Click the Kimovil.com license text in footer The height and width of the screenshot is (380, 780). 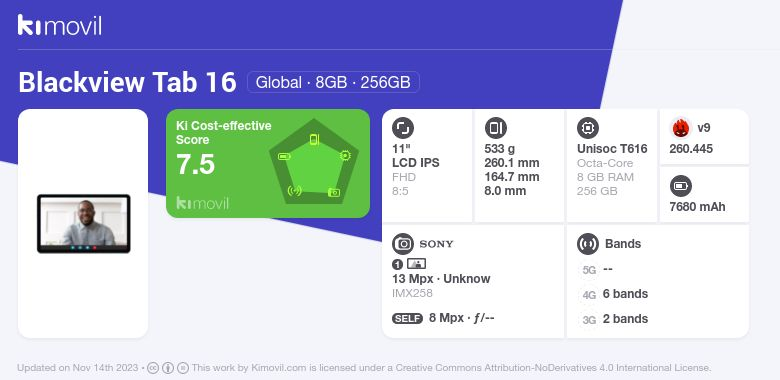452,368
